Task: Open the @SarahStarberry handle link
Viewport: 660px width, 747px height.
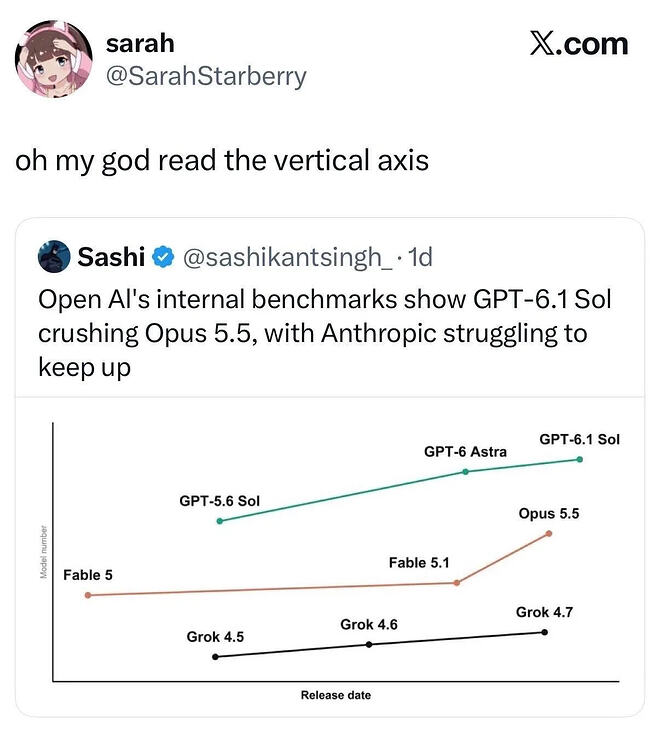Action: [x=206, y=76]
